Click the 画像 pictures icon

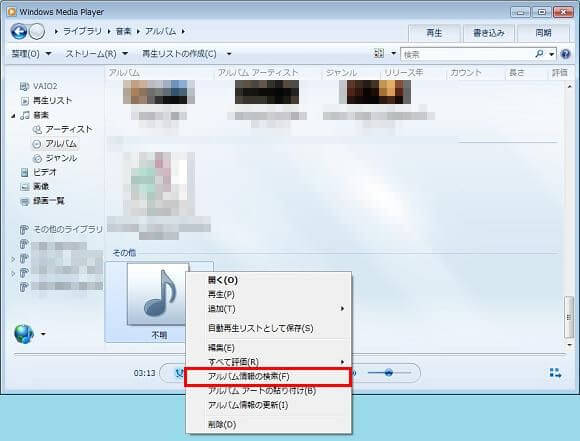[24, 187]
